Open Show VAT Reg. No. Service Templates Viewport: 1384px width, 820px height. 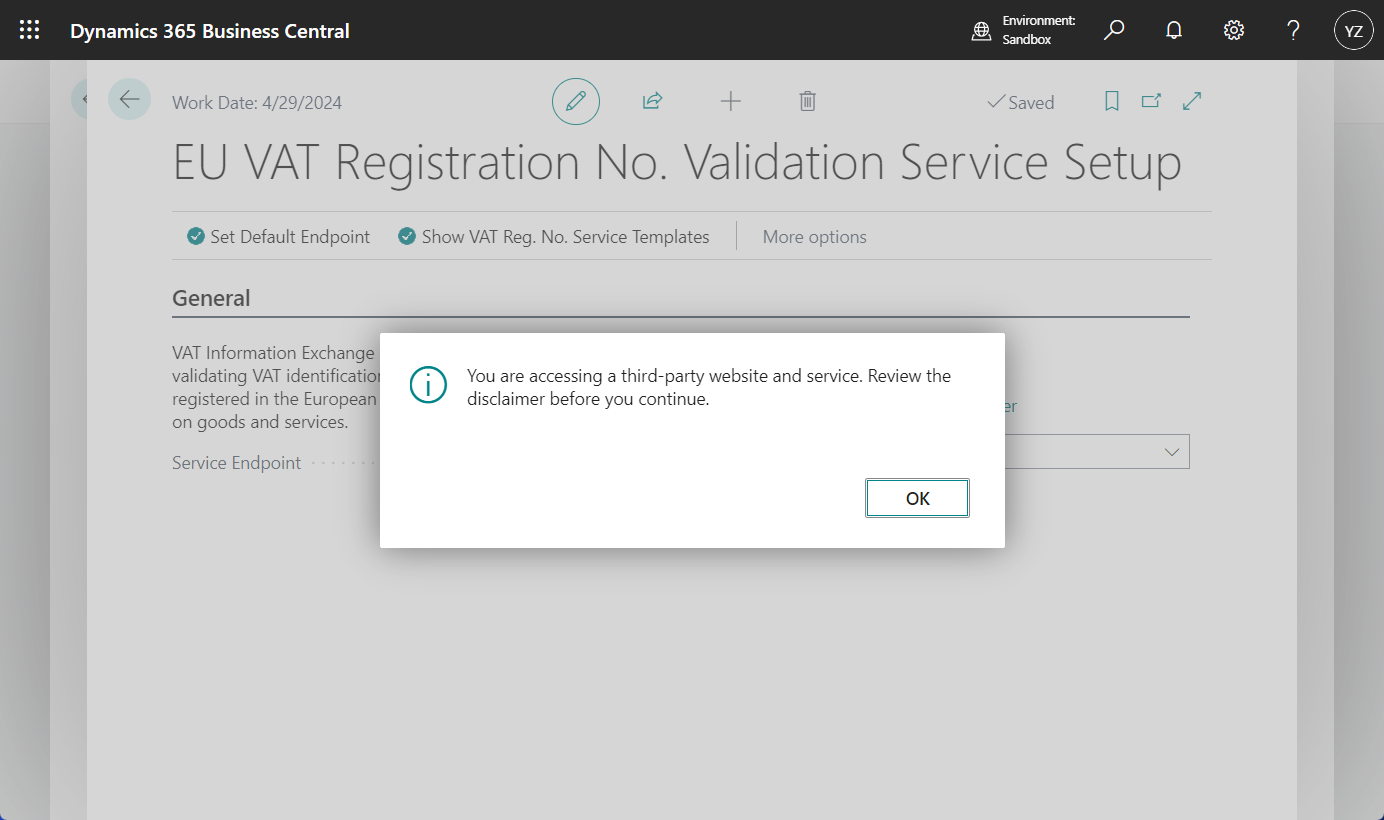click(554, 236)
